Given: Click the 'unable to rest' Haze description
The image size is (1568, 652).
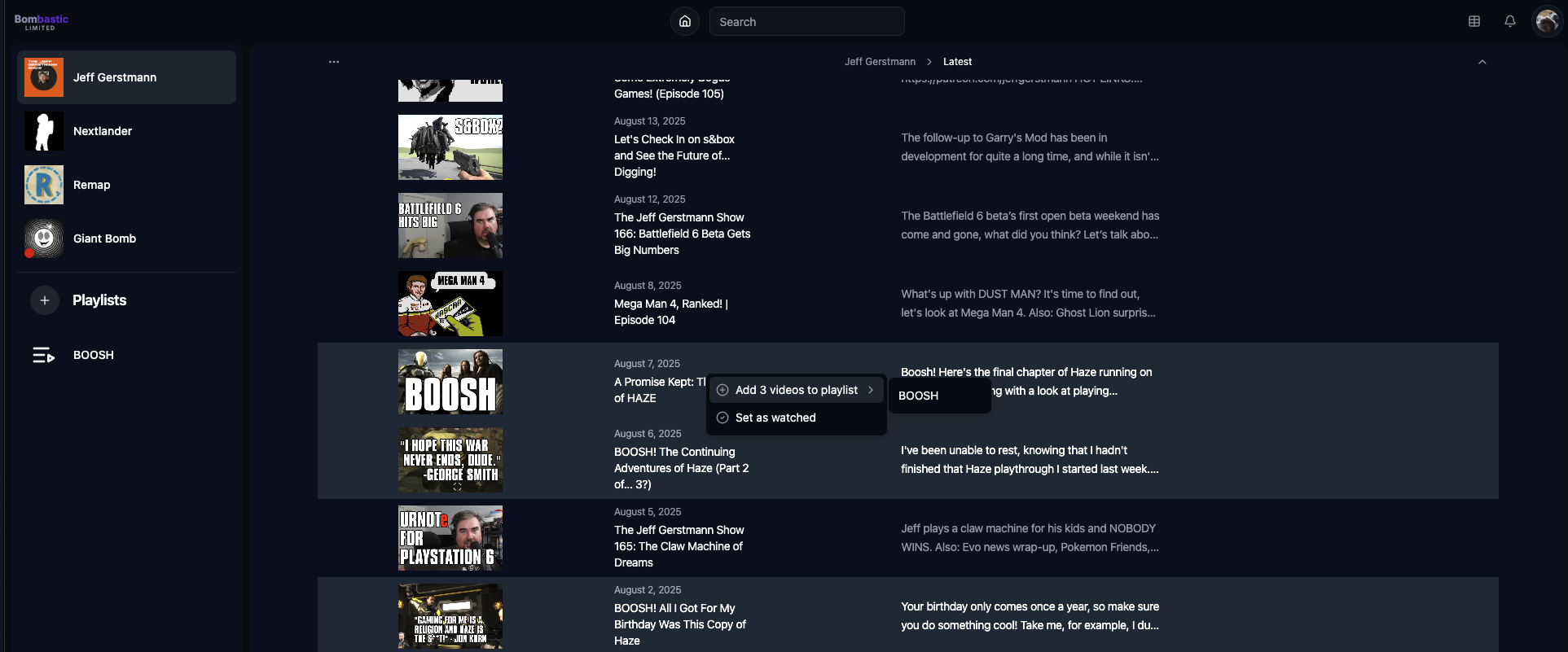Looking at the screenshot, I should [x=1030, y=460].
